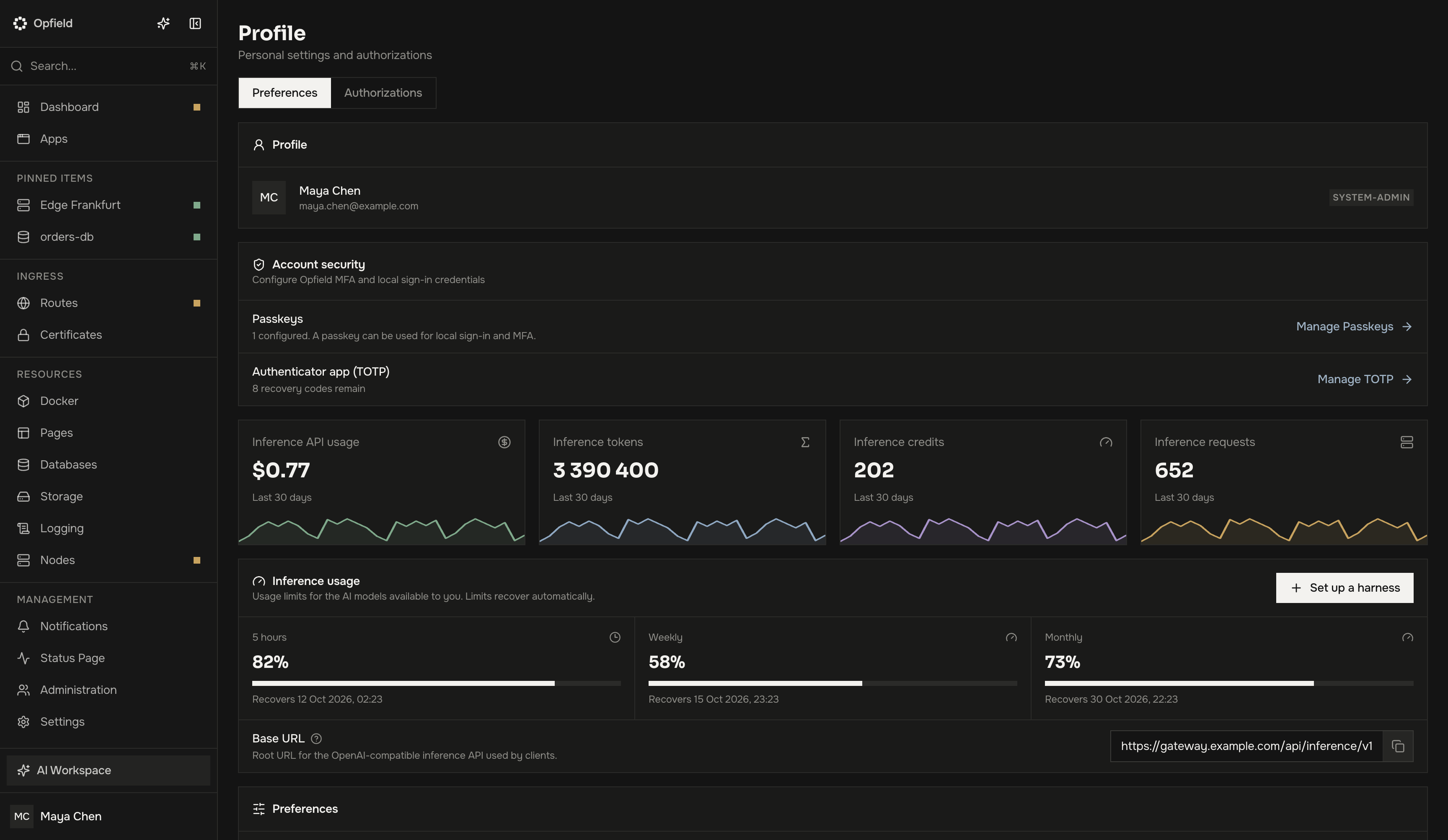The height and width of the screenshot is (840, 1448).
Task: Open Apps in the sidebar
Action: click(x=109, y=139)
